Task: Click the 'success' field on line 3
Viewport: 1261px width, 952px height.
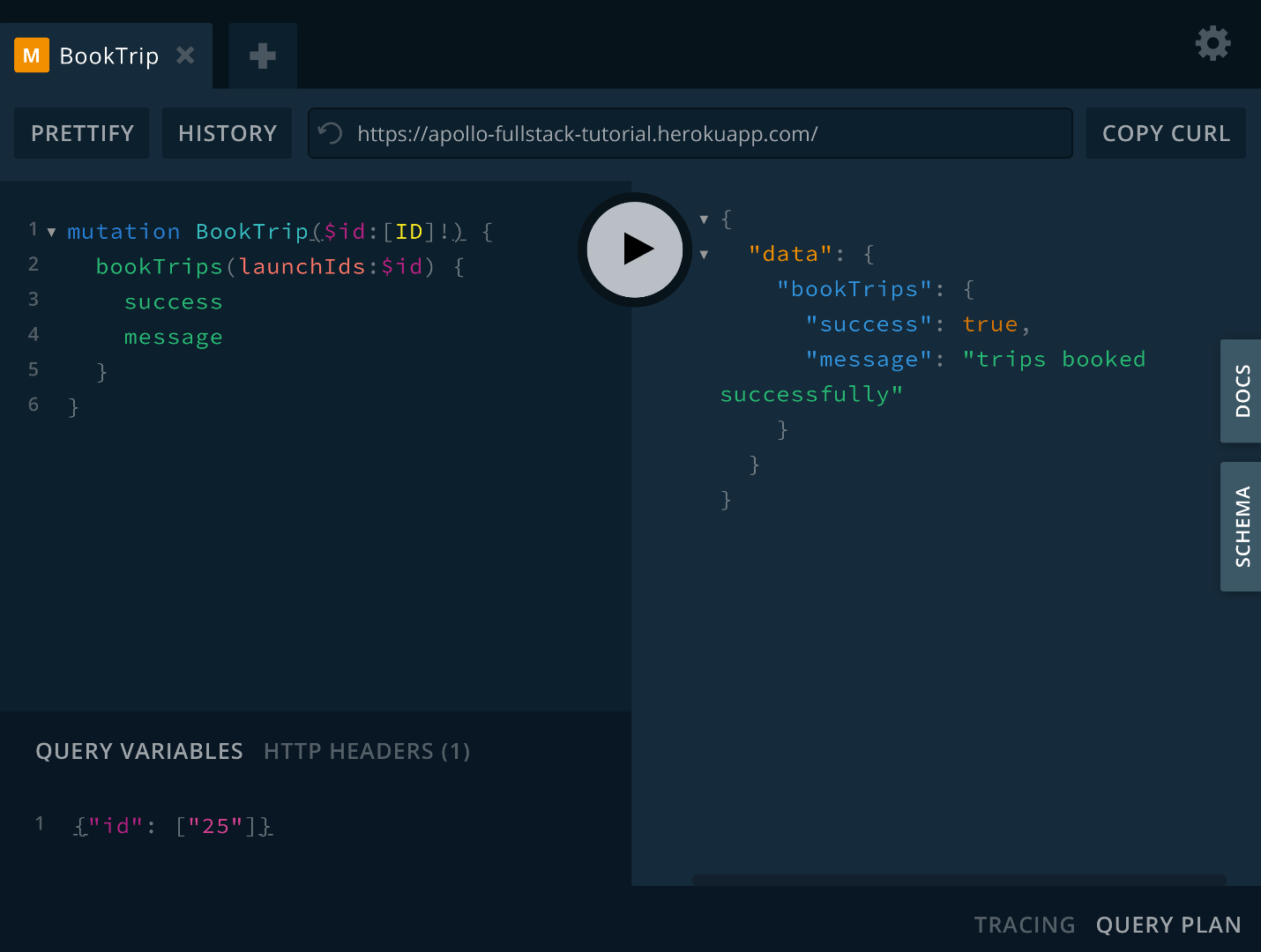Action: click(x=174, y=302)
